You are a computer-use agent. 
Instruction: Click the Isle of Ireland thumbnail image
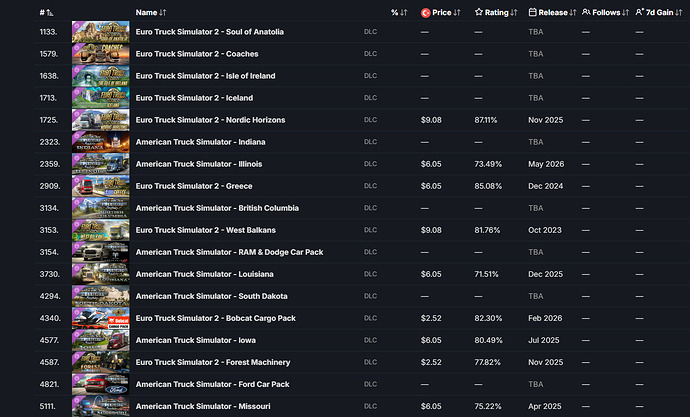[101, 76]
